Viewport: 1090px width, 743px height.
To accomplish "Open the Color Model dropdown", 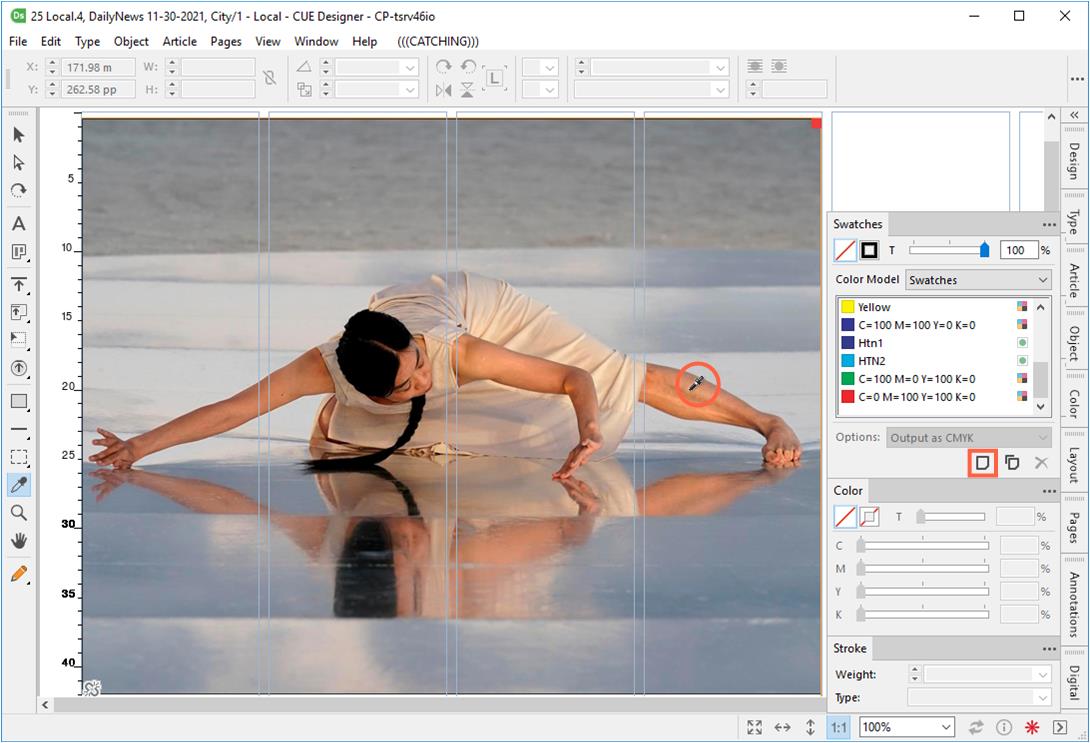I will tap(978, 280).
